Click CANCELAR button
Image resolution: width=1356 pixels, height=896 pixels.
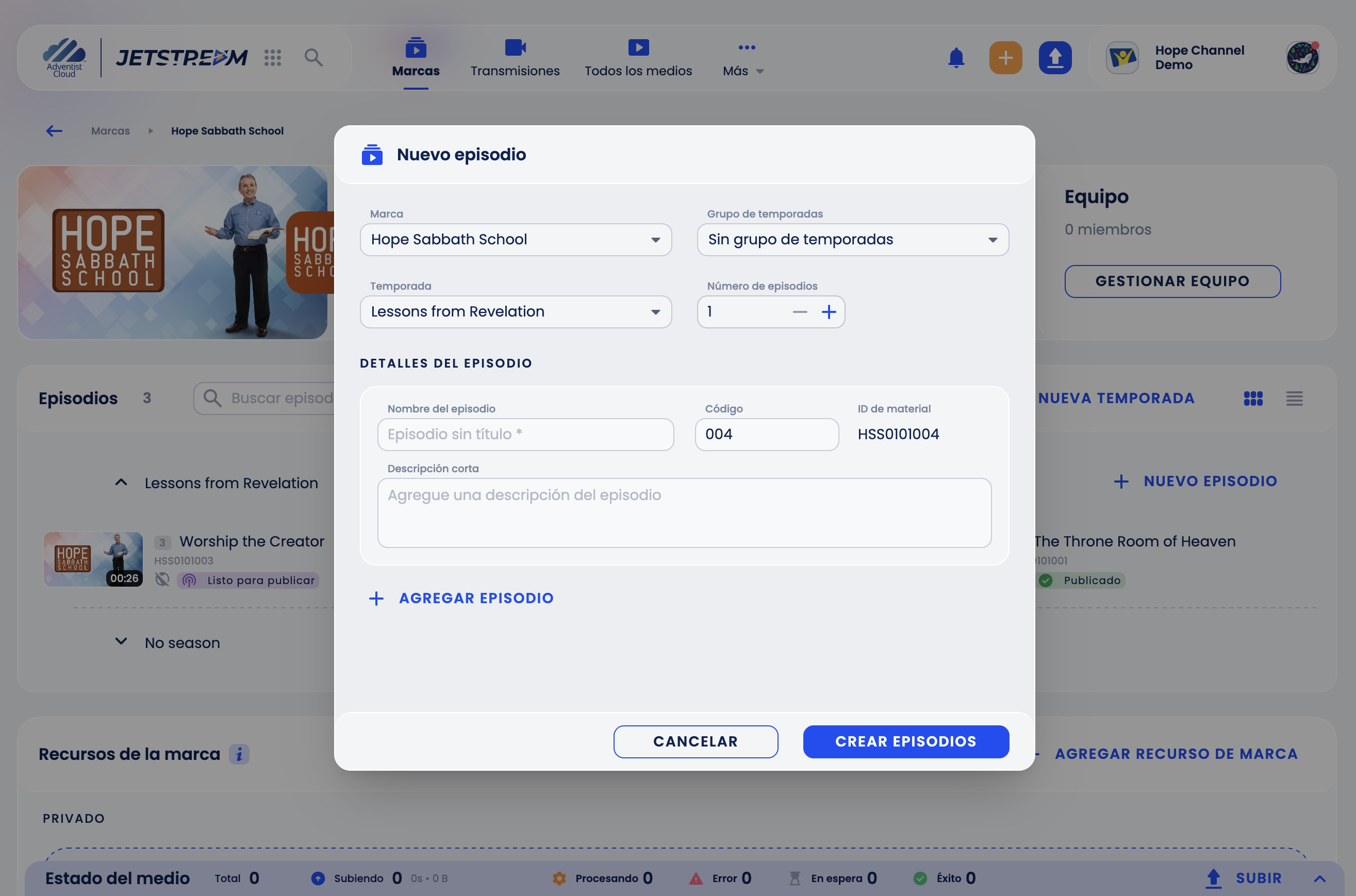pos(696,742)
